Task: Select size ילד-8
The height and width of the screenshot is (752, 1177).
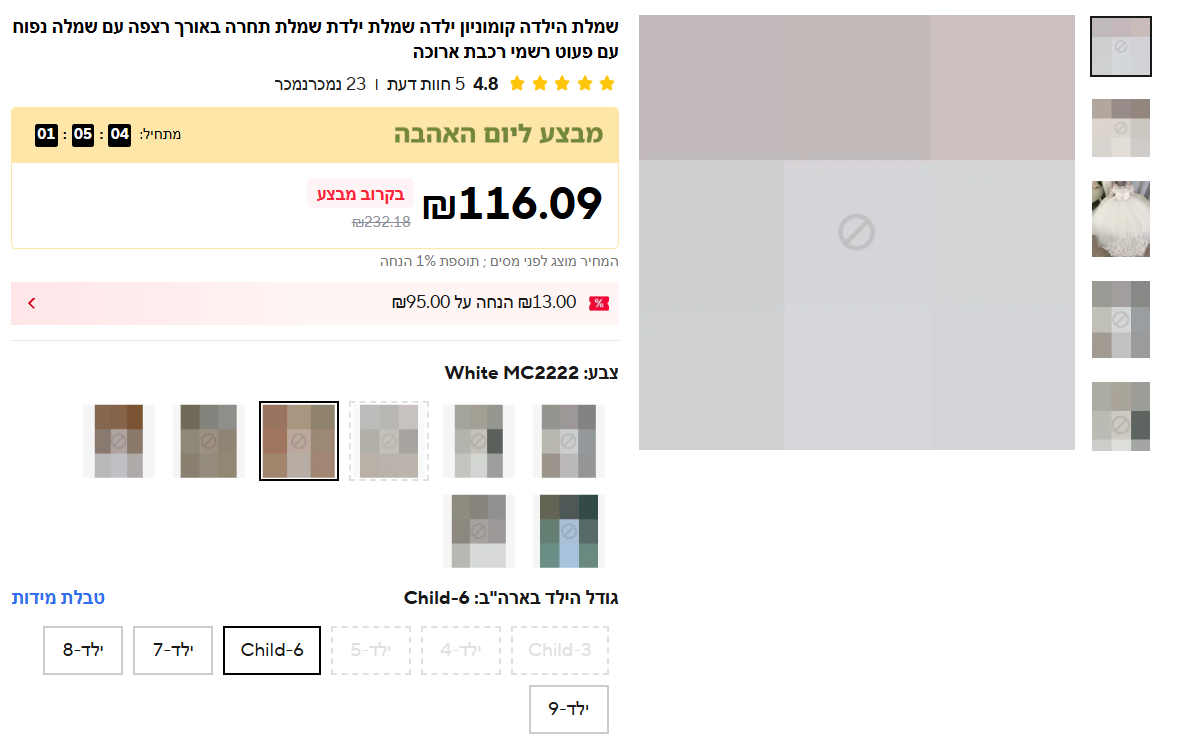Action: pyautogui.click(x=83, y=650)
